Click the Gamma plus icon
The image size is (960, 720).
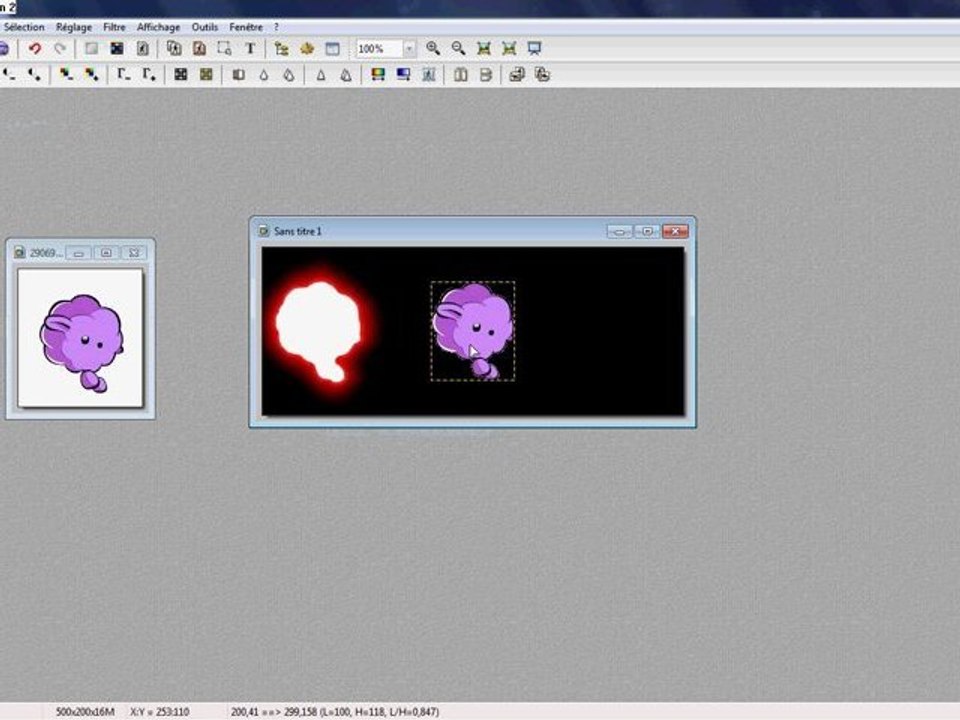point(149,75)
